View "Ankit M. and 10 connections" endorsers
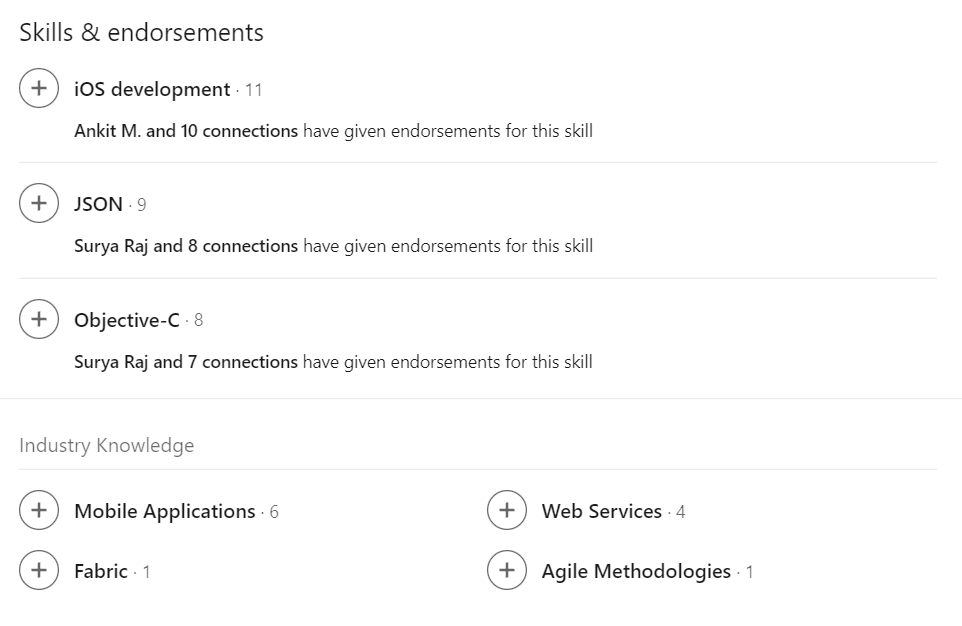Image resolution: width=962 pixels, height=626 pixels. [x=186, y=131]
